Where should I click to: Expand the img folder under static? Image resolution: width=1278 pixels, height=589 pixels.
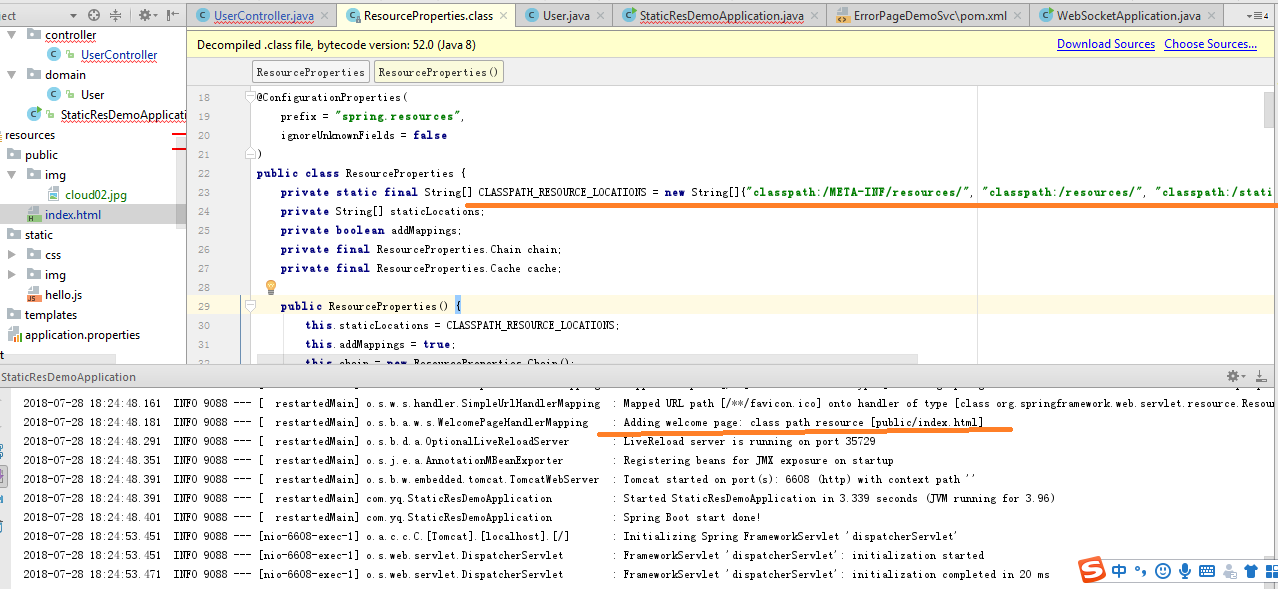(12, 275)
